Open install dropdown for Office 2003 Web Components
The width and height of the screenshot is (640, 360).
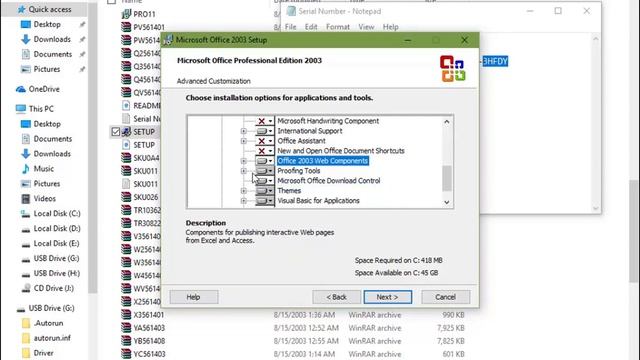pos(264,161)
